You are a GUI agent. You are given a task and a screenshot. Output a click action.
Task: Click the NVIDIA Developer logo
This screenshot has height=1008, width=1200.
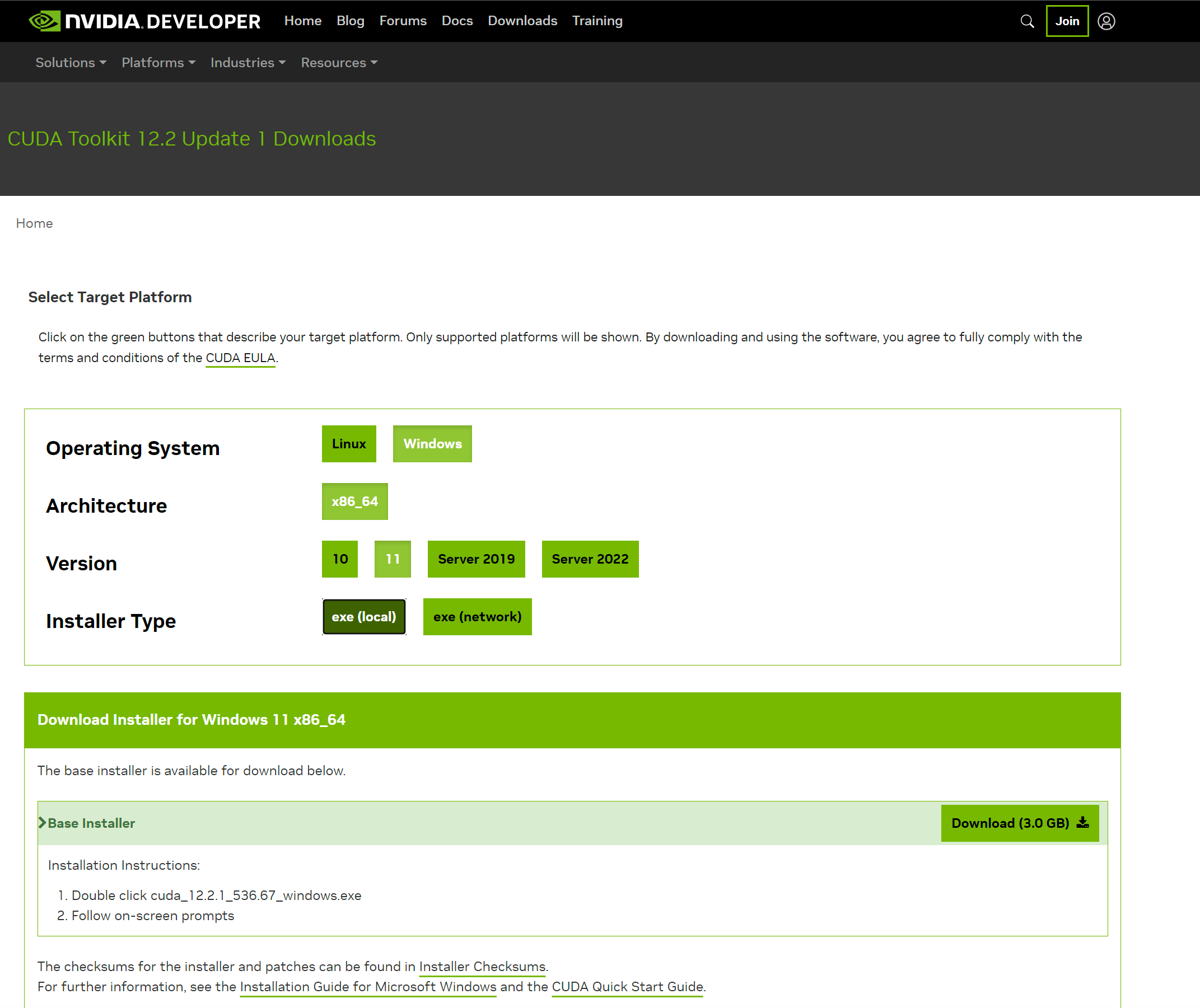pyautogui.click(x=144, y=21)
